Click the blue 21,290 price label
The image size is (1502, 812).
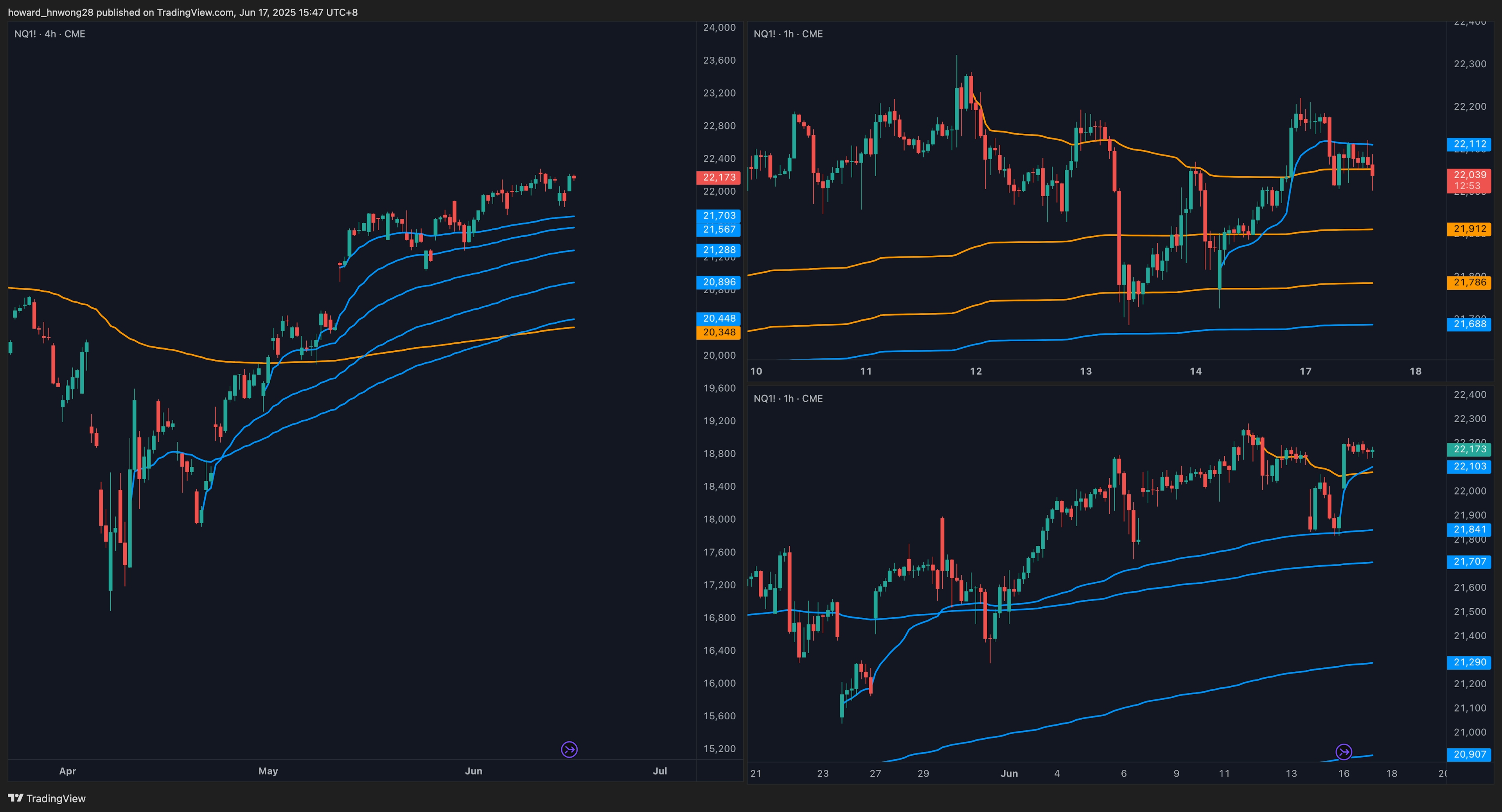pyautogui.click(x=1470, y=662)
